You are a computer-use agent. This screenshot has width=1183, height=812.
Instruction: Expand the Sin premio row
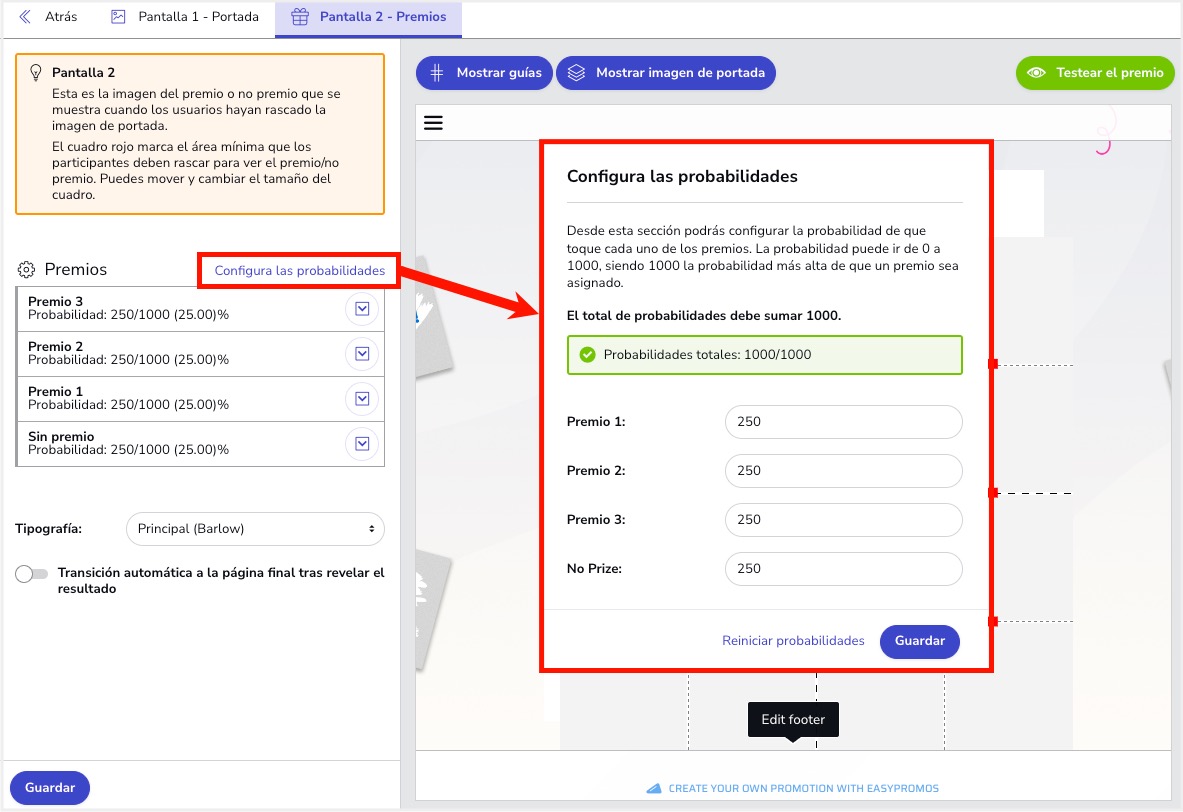(362, 444)
